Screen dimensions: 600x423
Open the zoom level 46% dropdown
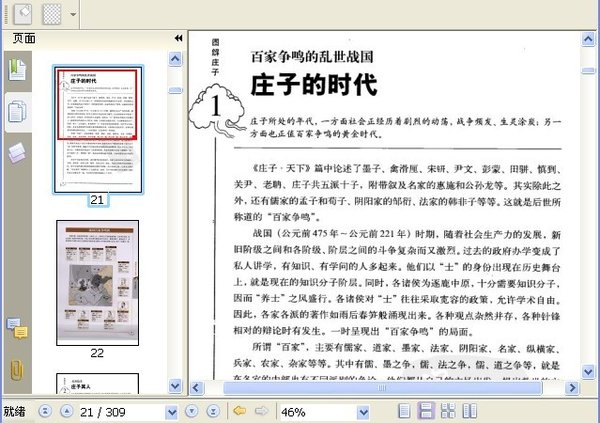pyautogui.click(x=364, y=412)
